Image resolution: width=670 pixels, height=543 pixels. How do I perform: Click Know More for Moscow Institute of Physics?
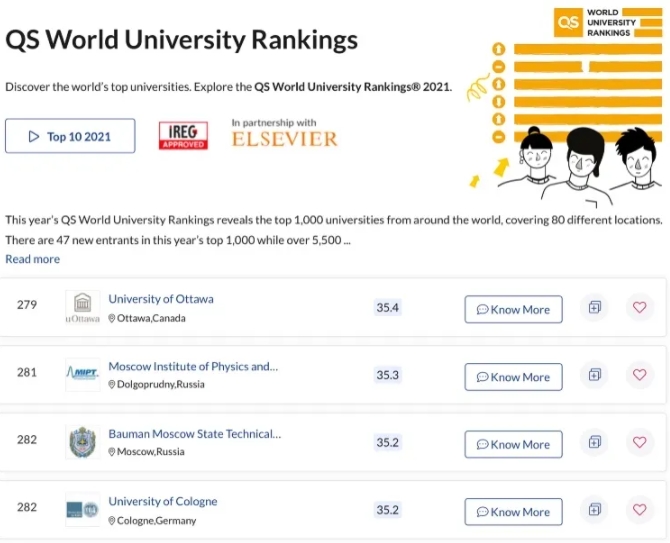point(513,377)
